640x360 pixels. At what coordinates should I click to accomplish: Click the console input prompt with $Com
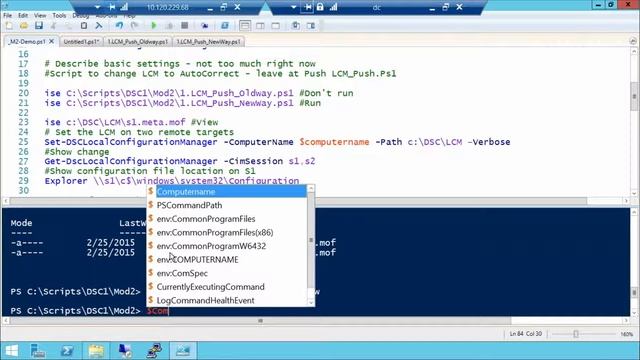coord(158,311)
